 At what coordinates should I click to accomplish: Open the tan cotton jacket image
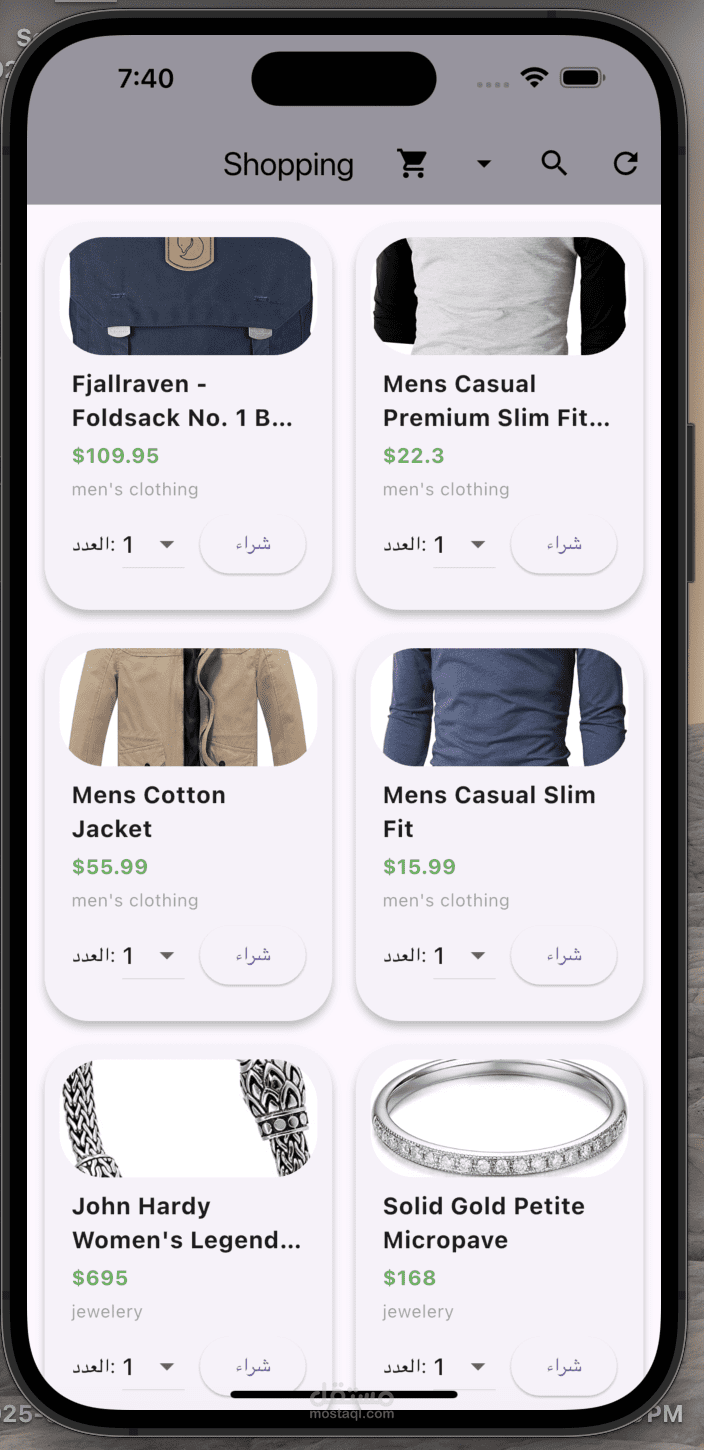tap(189, 707)
